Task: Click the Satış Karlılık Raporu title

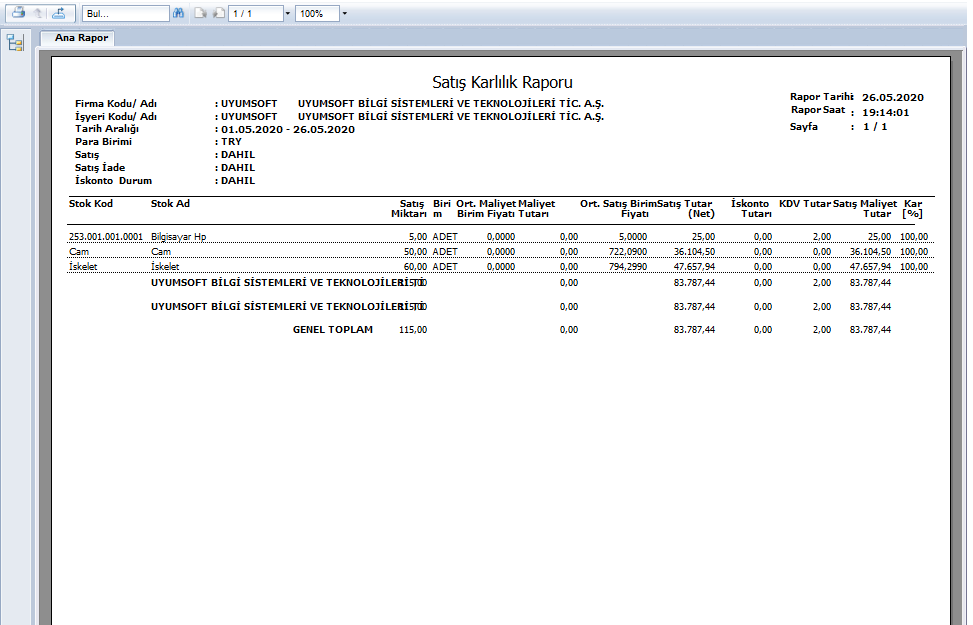Action: coord(502,82)
